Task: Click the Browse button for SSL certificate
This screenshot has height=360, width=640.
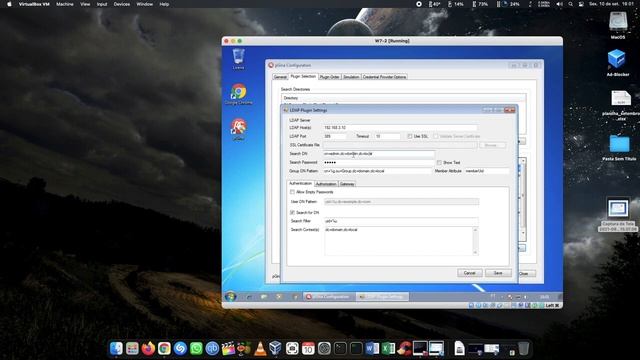Action: point(492,145)
